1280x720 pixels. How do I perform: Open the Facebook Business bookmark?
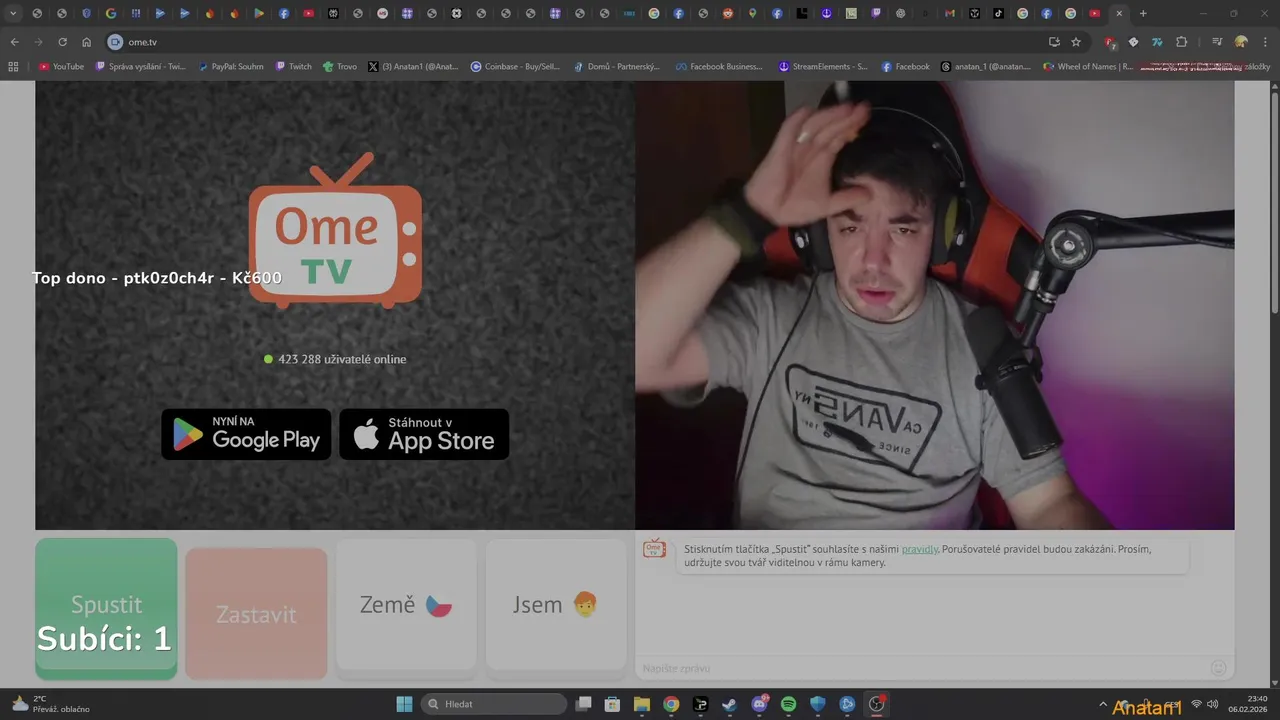(719, 66)
